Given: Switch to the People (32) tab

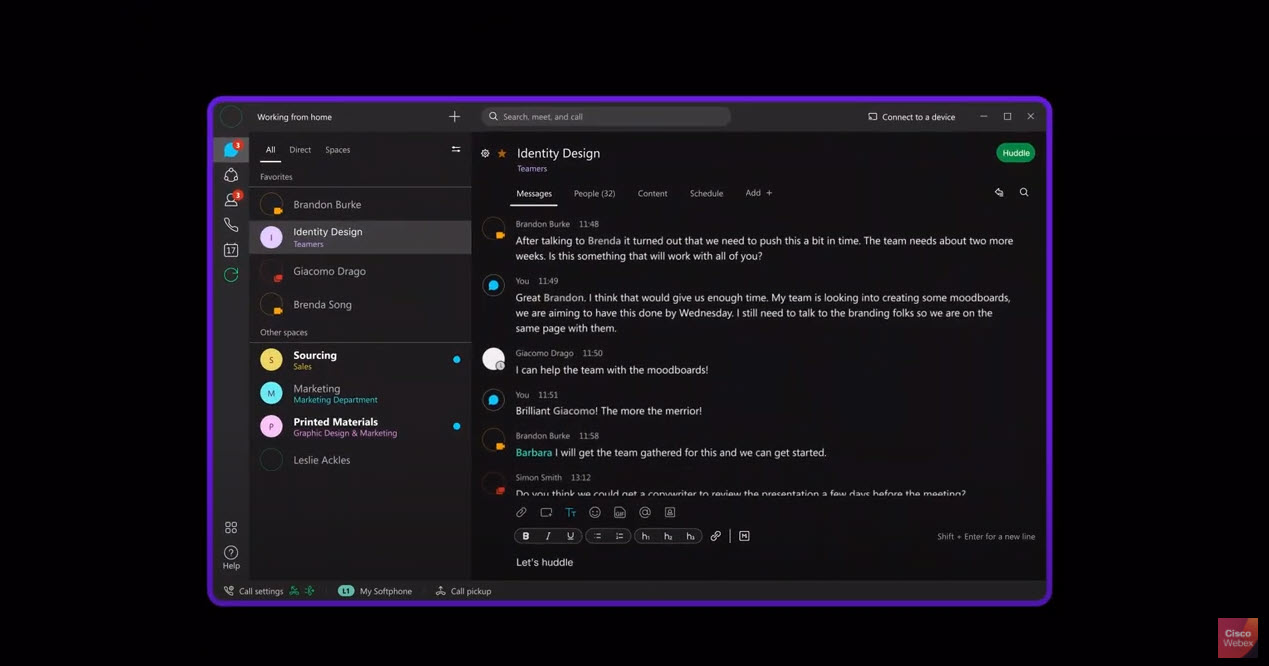Looking at the screenshot, I should tap(594, 193).
